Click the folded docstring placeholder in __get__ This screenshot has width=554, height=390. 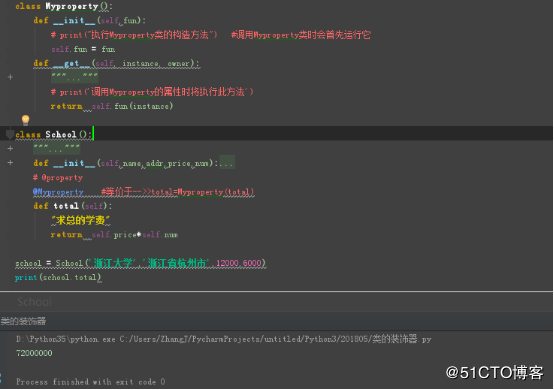pos(75,77)
